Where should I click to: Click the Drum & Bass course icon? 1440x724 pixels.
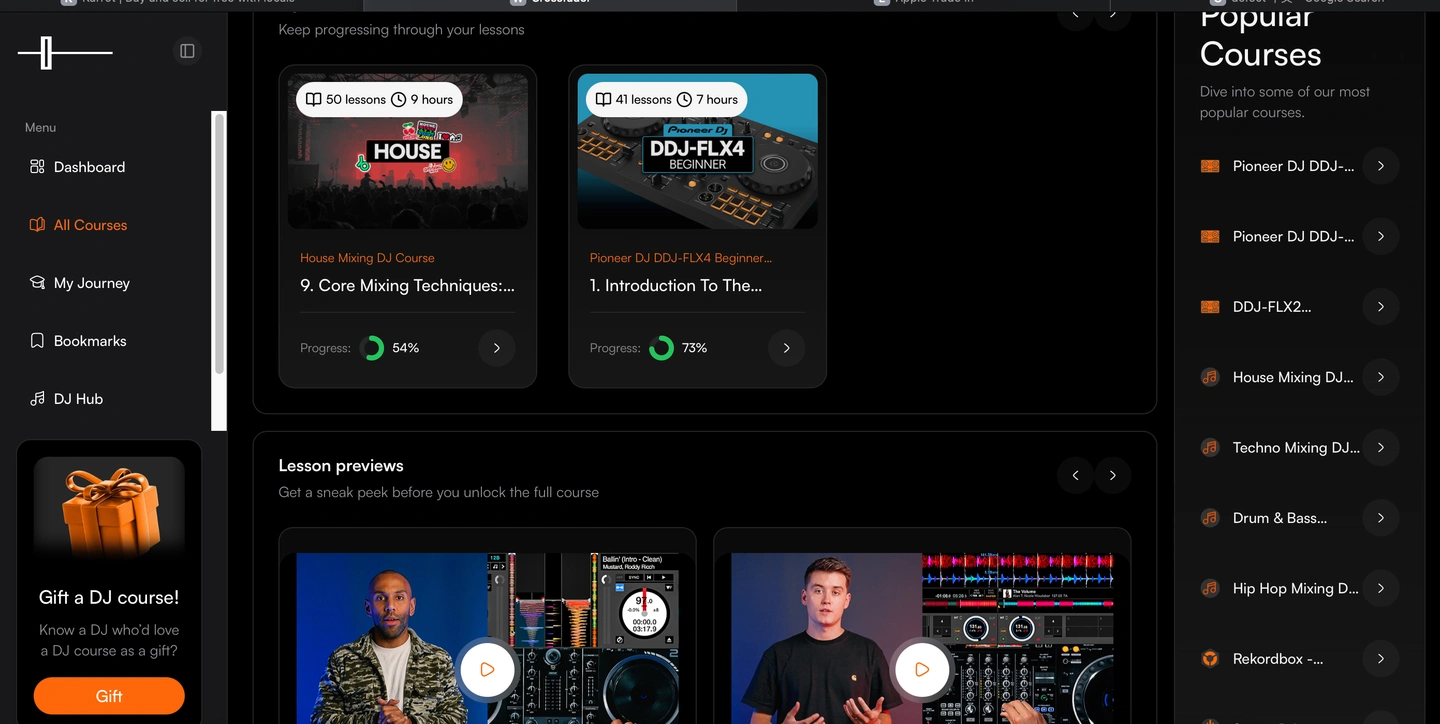point(1210,518)
